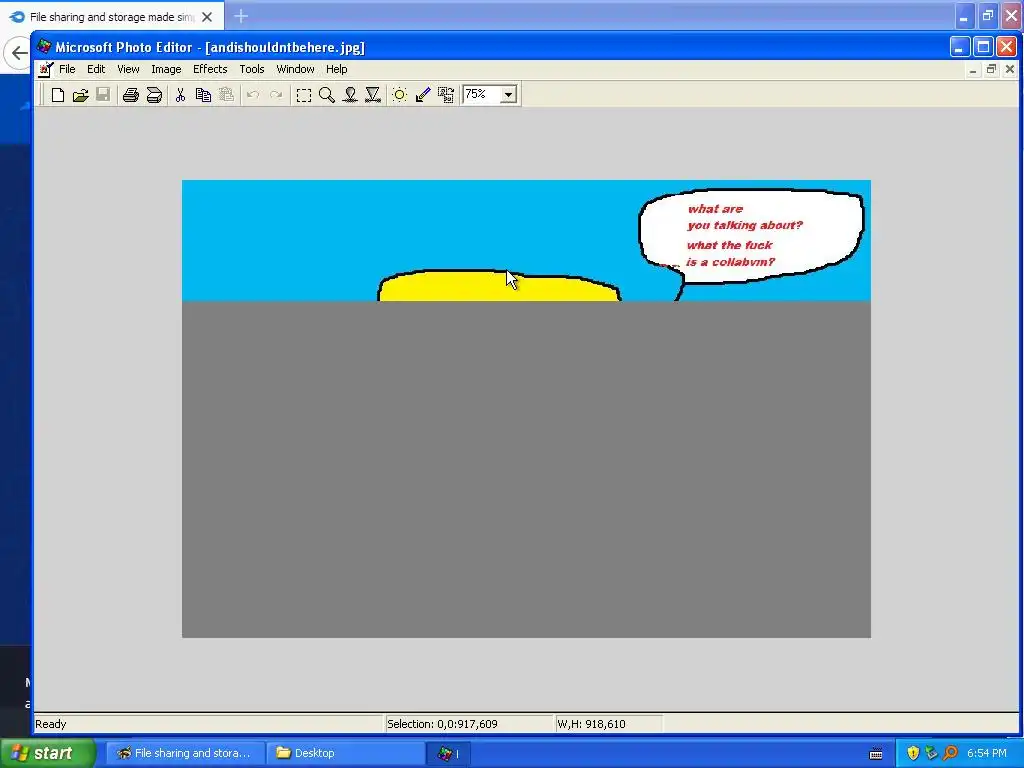
Task: Click the Scan scanner icon
Action: tap(154, 95)
